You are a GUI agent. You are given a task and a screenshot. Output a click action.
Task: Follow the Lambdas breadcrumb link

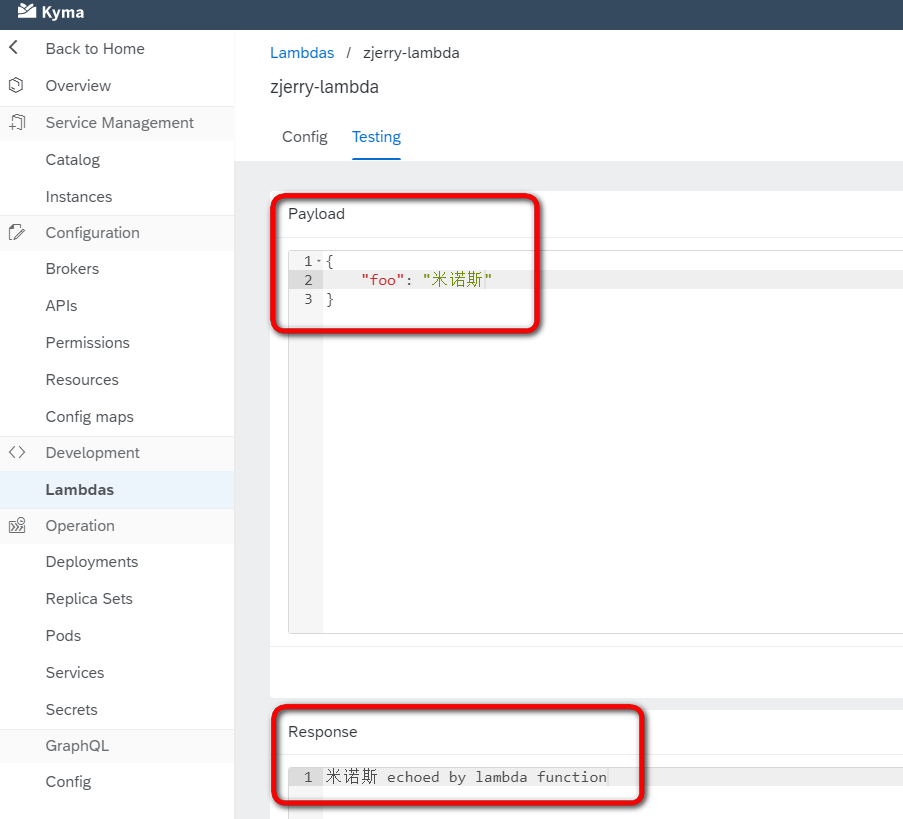[x=302, y=53]
